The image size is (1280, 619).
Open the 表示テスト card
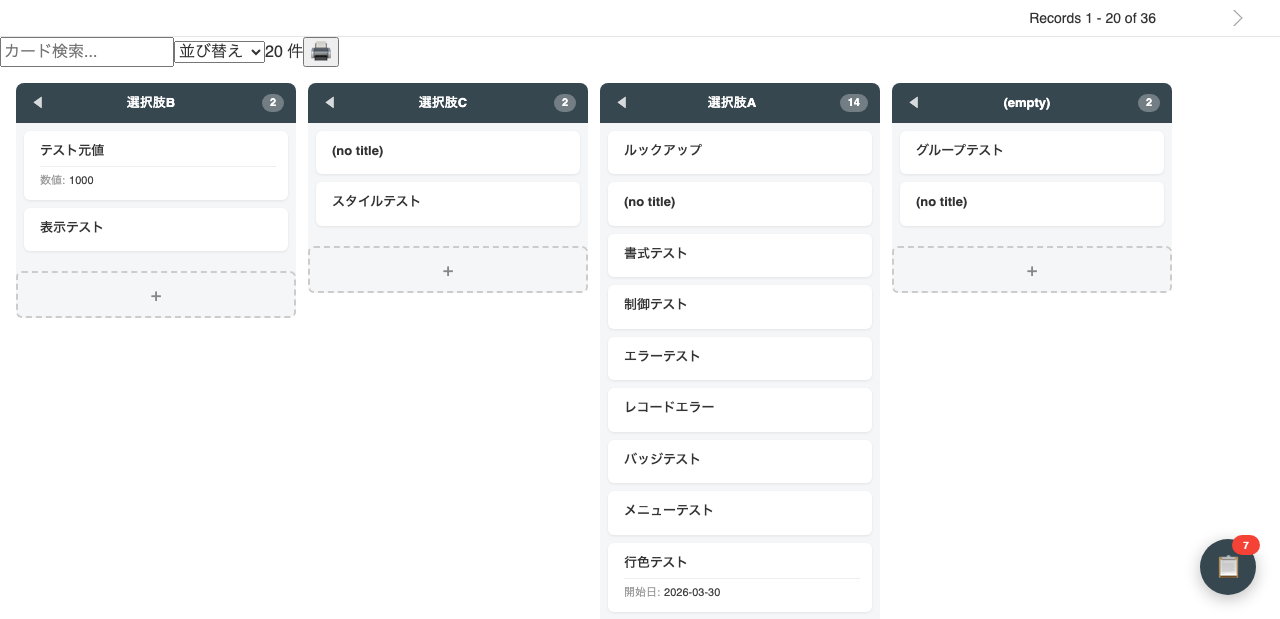point(156,229)
